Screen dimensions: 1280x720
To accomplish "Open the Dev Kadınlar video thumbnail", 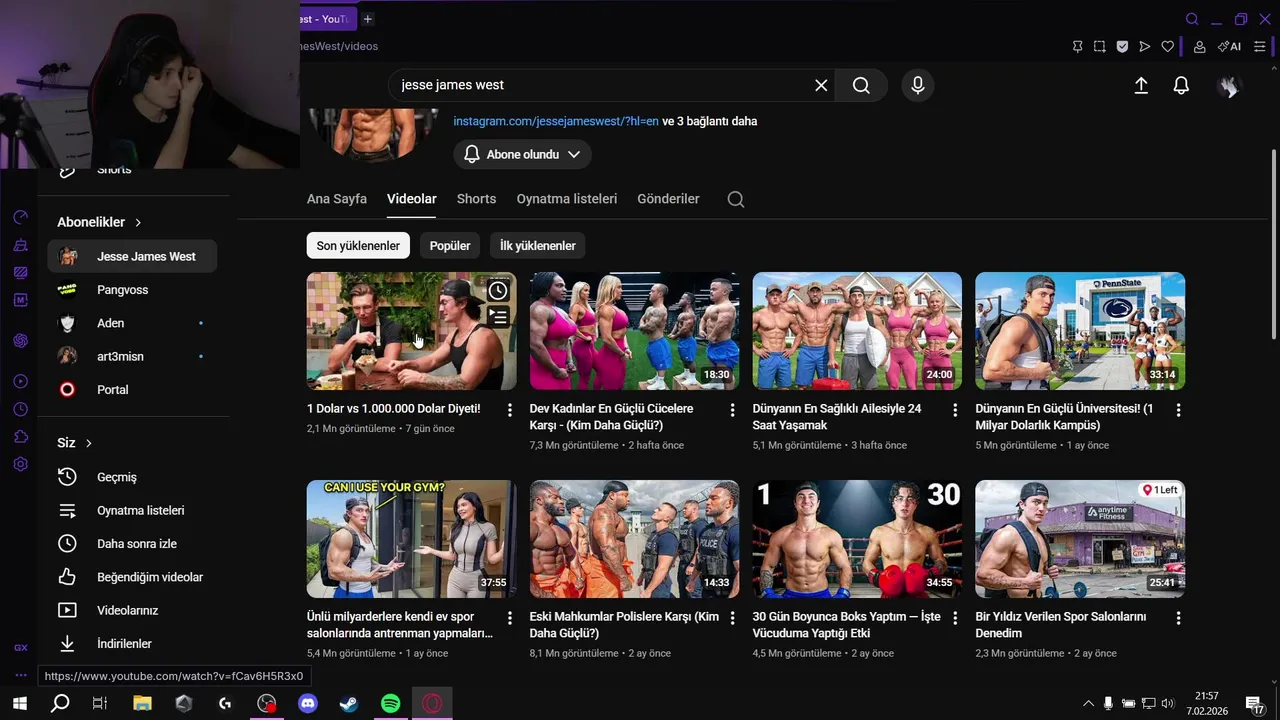I will click(x=635, y=331).
